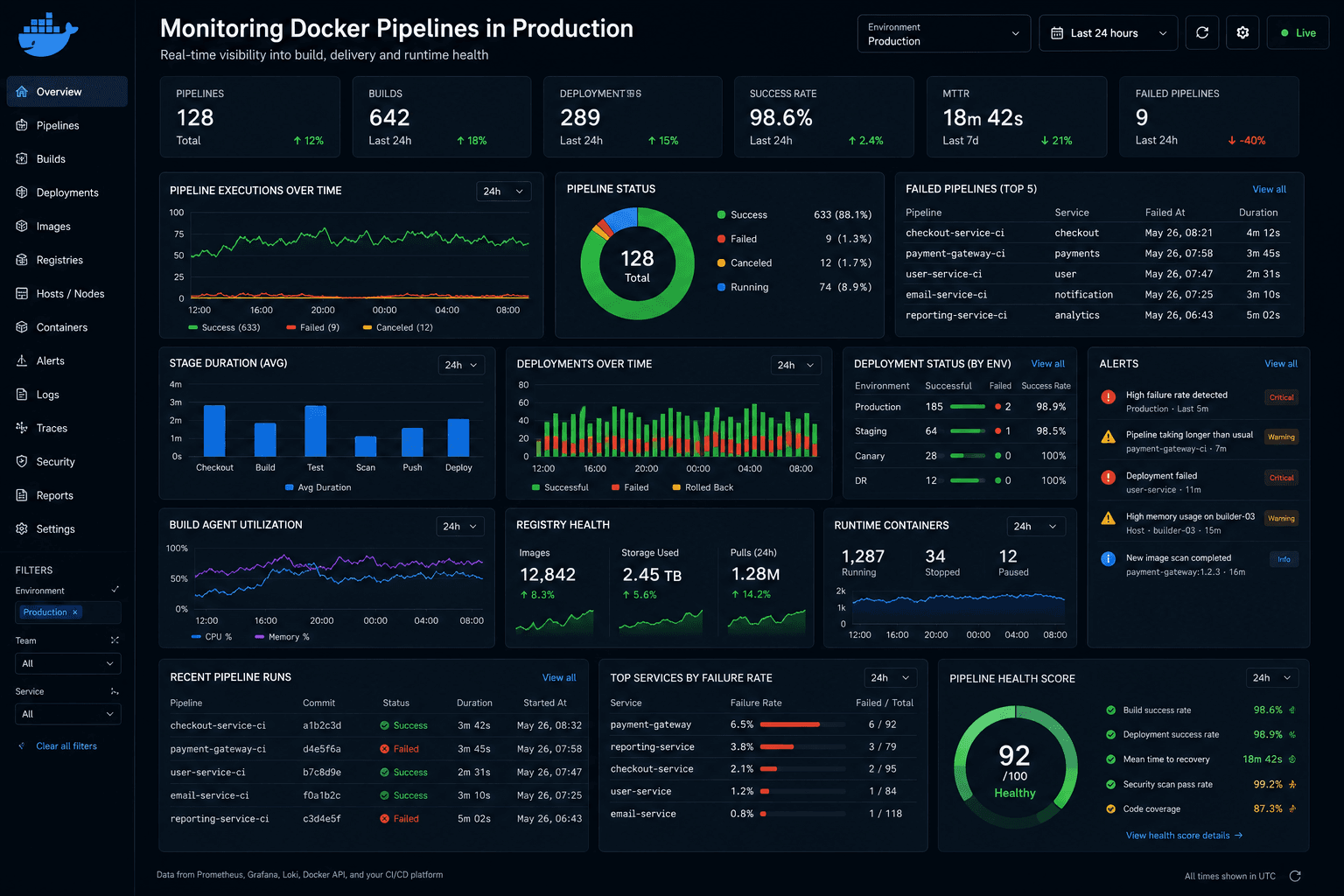Screen dimensions: 1344x896
Task: Click the Settings gear icon in sidebar
Action: pyautogui.click(x=22, y=528)
